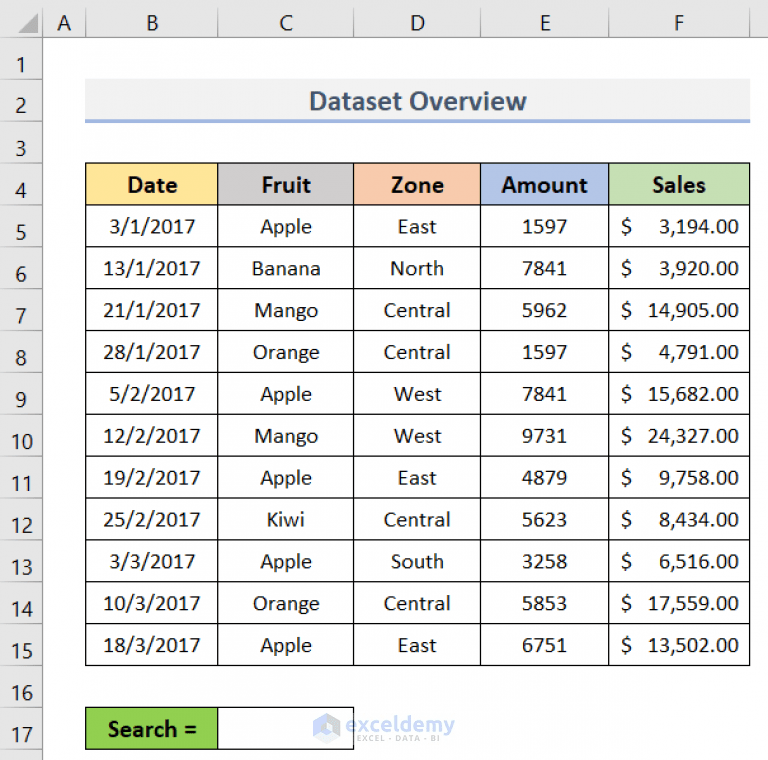This screenshot has width=768, height=760.
Task: Select date cell 28/1/2017
Action: click(x=152, y=352)
